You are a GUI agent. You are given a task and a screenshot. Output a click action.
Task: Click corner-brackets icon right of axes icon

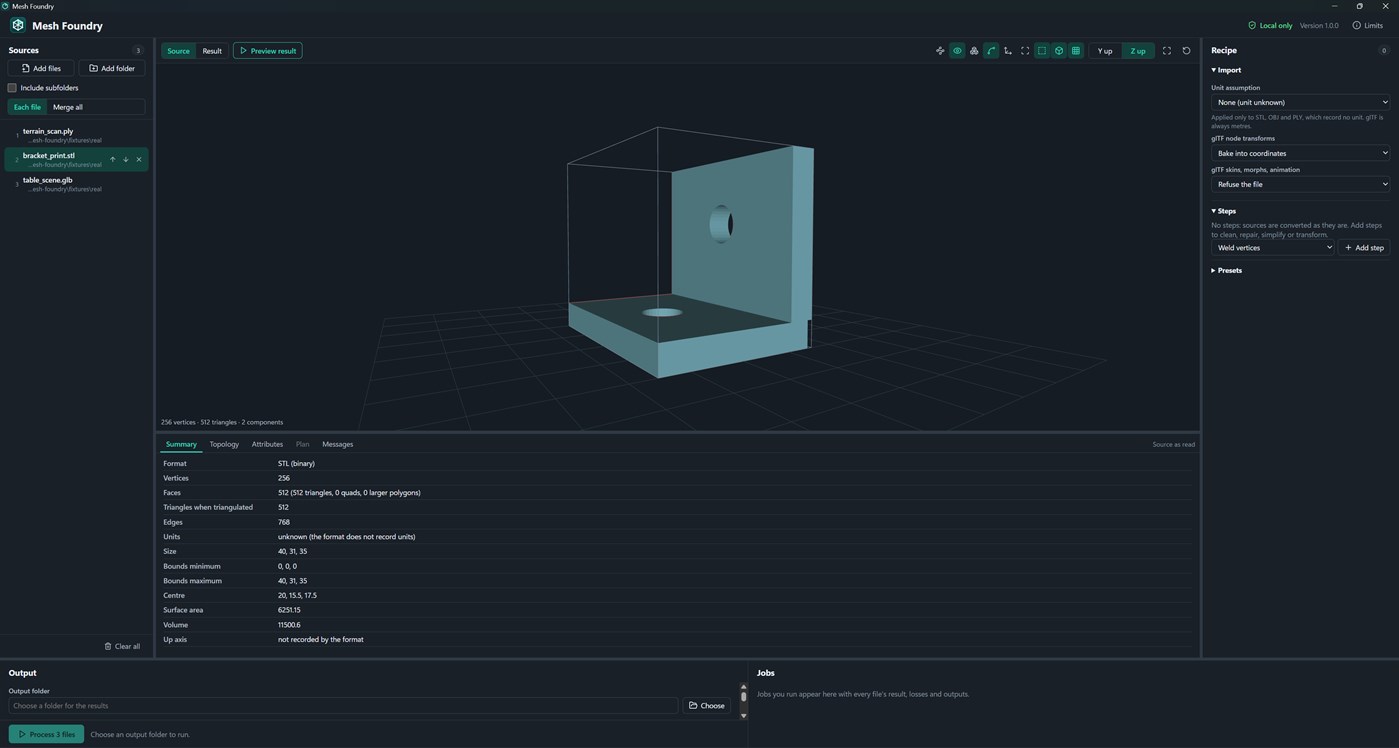coord(1025,51)
